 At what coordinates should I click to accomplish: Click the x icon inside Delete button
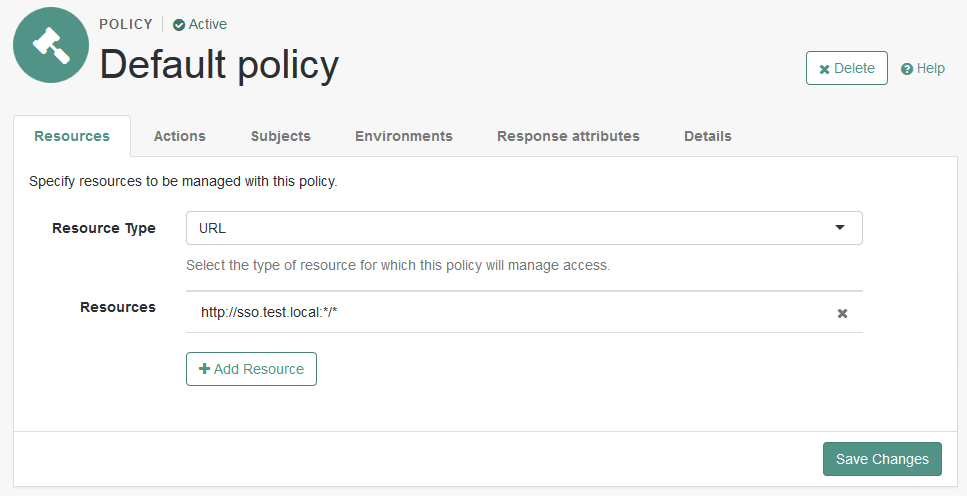(824, 69)
